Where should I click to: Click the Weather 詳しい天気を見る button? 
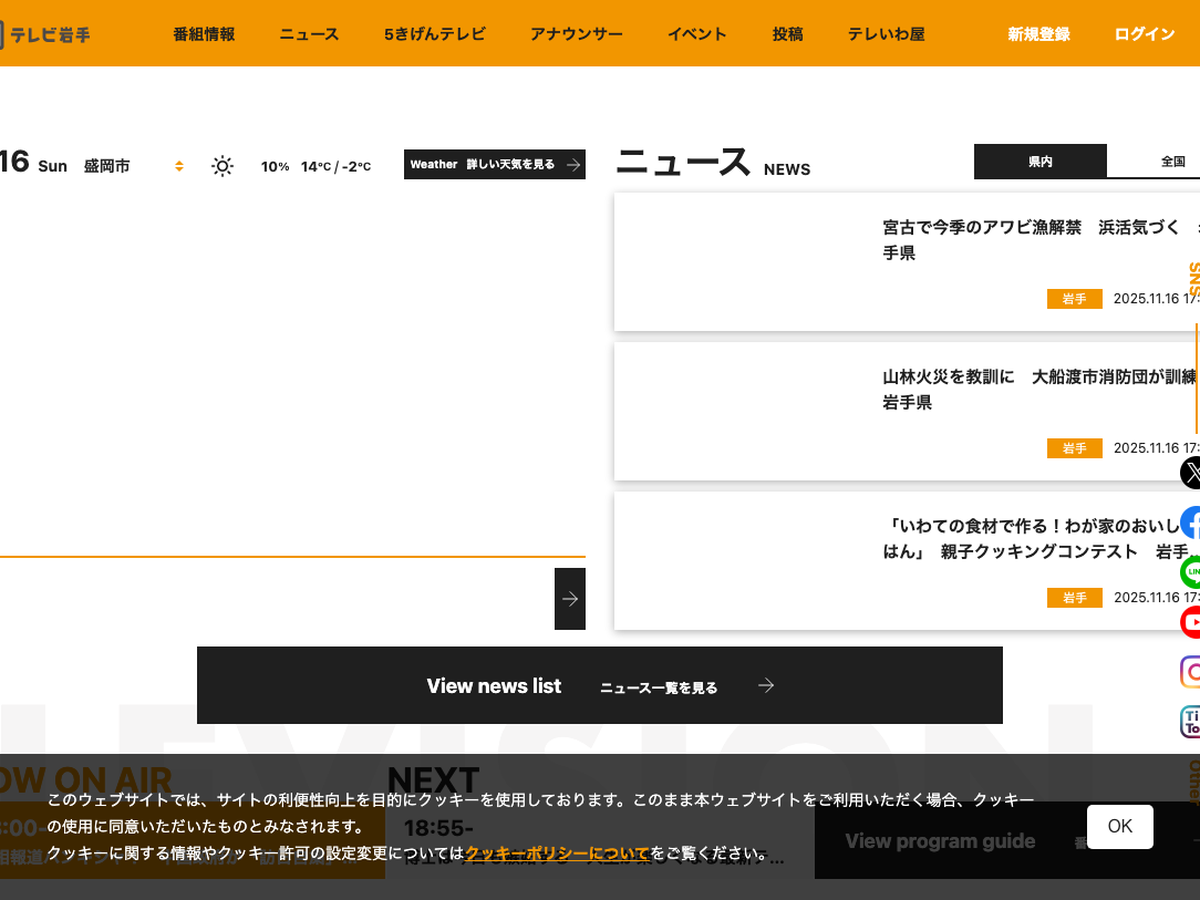(x=494, y=165)
